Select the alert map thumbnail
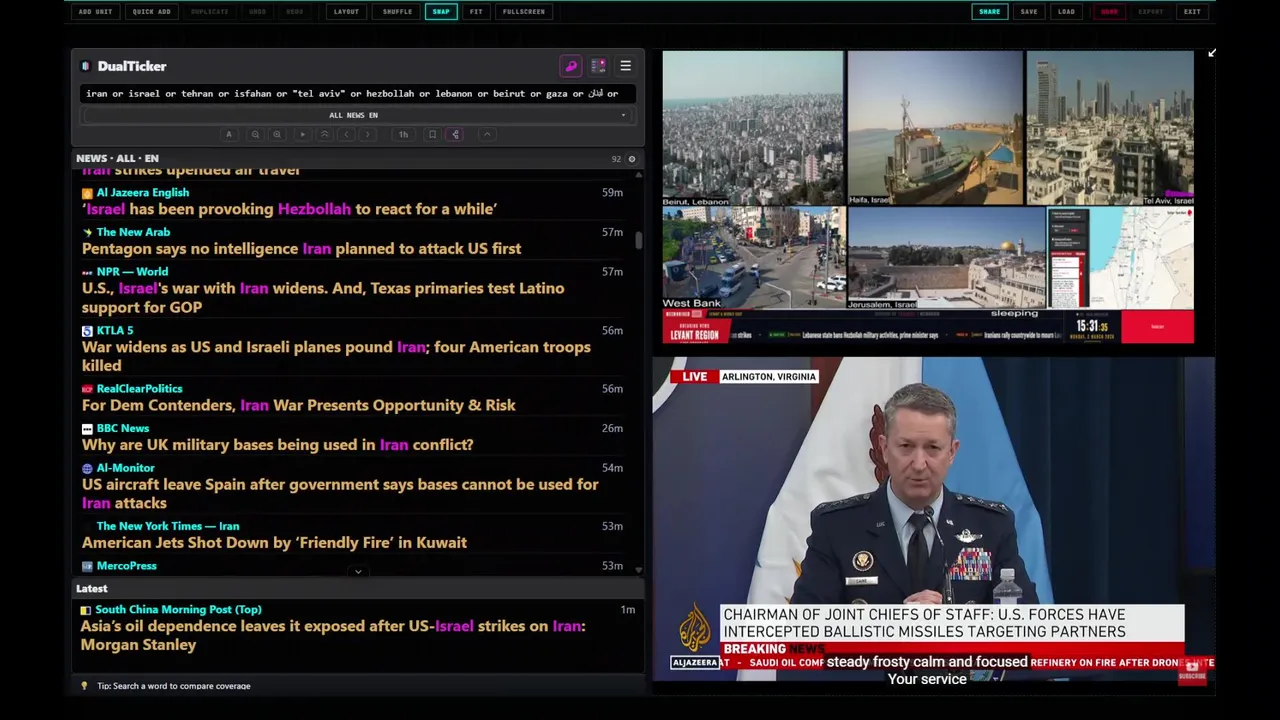 click(1120, 258)
